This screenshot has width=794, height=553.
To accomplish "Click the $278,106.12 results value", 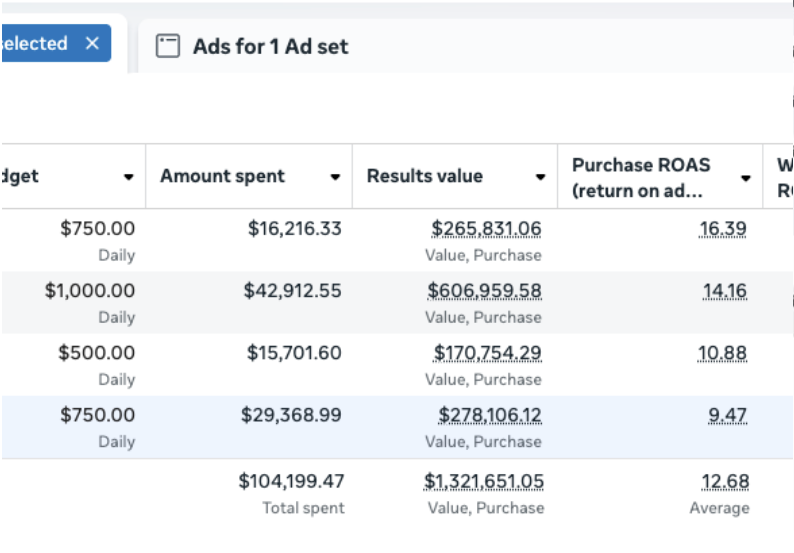I will point(490,415).
